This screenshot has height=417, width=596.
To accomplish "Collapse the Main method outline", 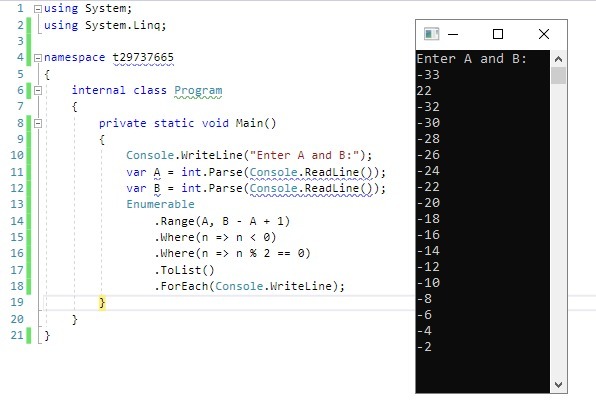I will point(38,123).
